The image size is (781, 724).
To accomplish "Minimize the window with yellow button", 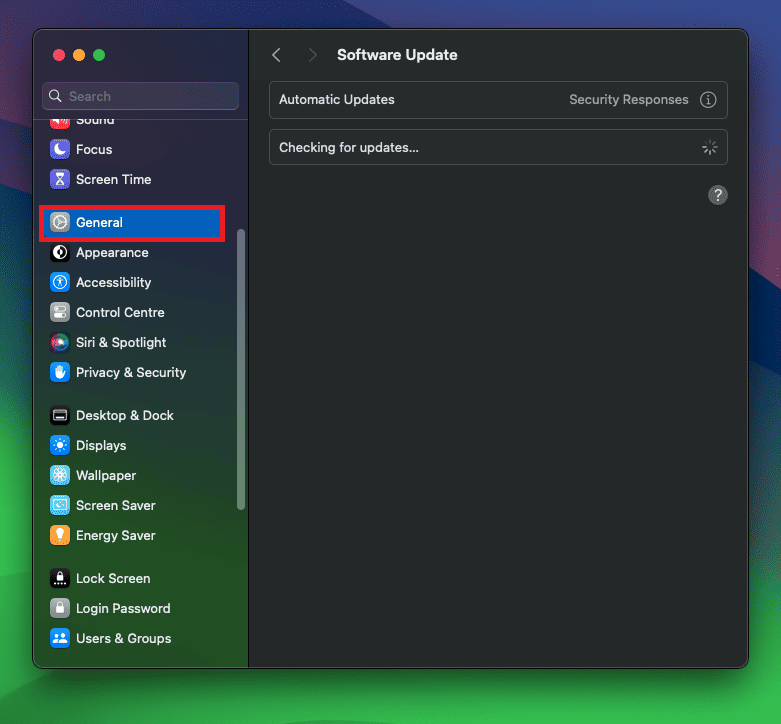I will click(79, 55).
